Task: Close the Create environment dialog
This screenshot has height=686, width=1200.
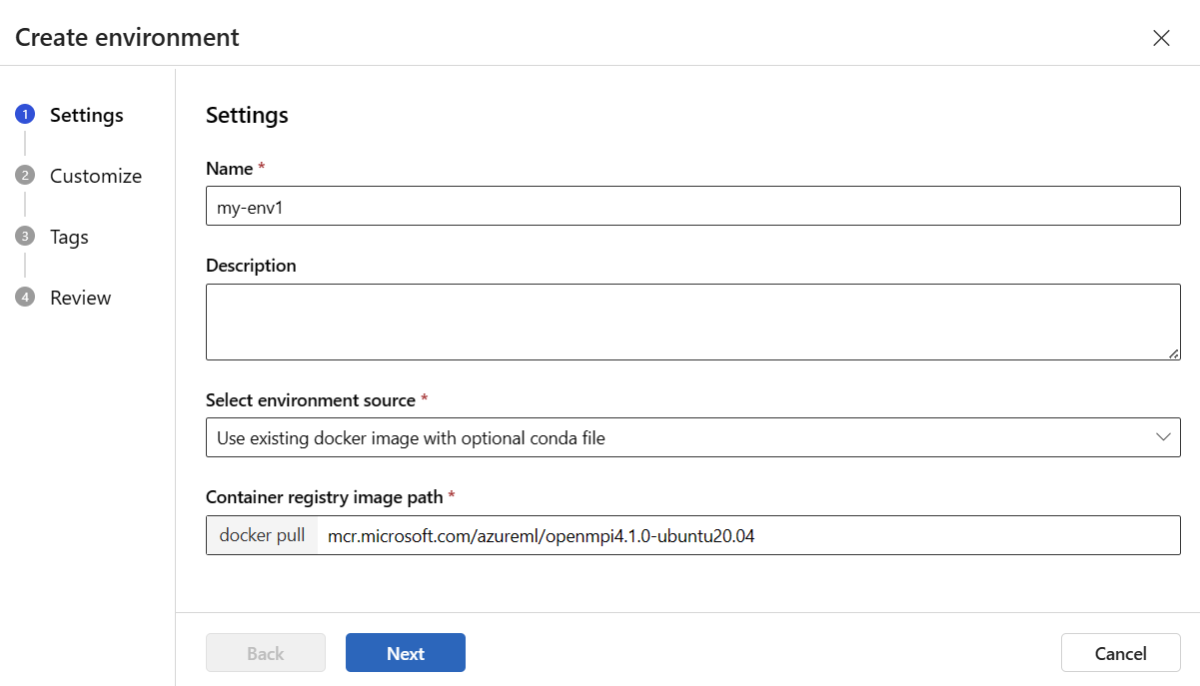Action: [1161, 38]
